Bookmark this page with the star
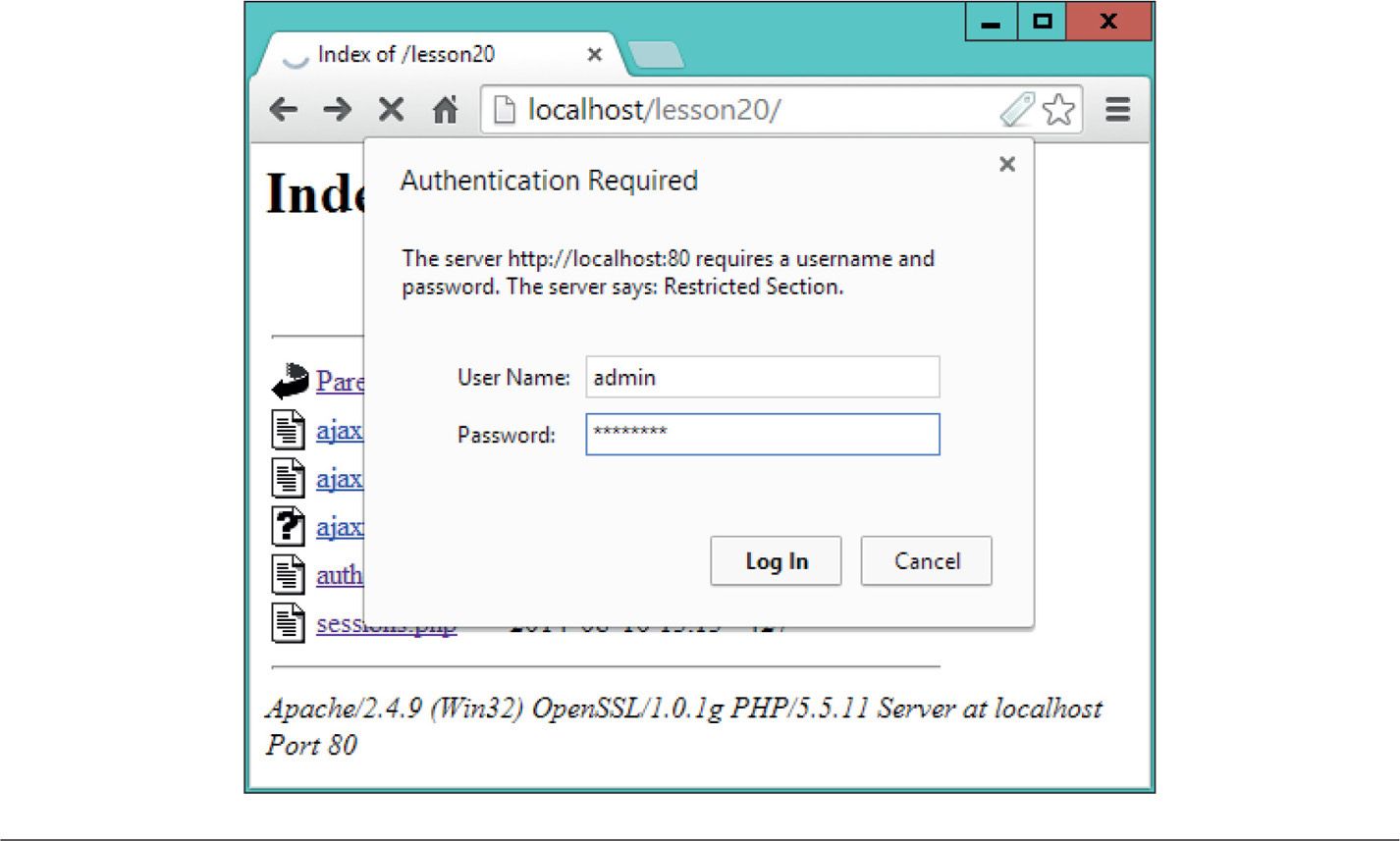The height and width of the screenshot is (841, 1400). click(1057, 110)
